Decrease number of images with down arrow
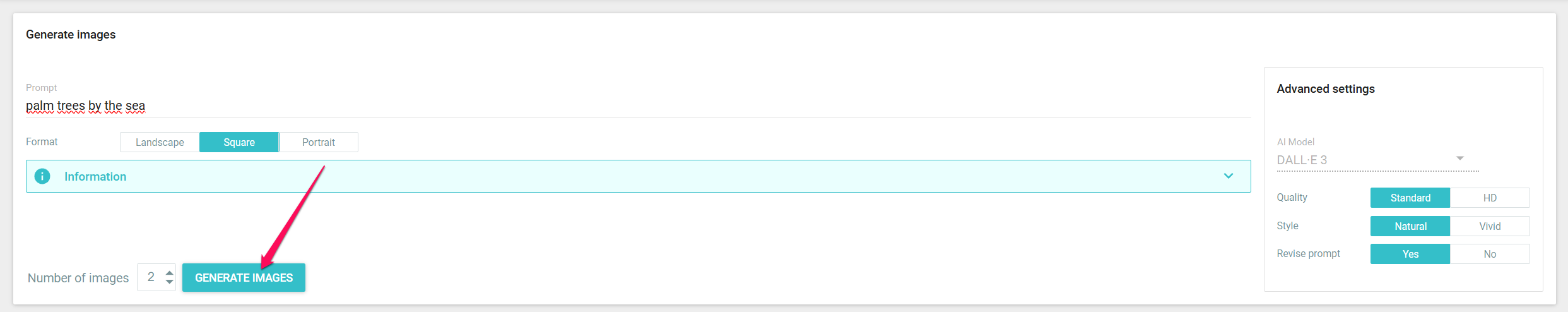The image size is (1568, 312). 169,282
